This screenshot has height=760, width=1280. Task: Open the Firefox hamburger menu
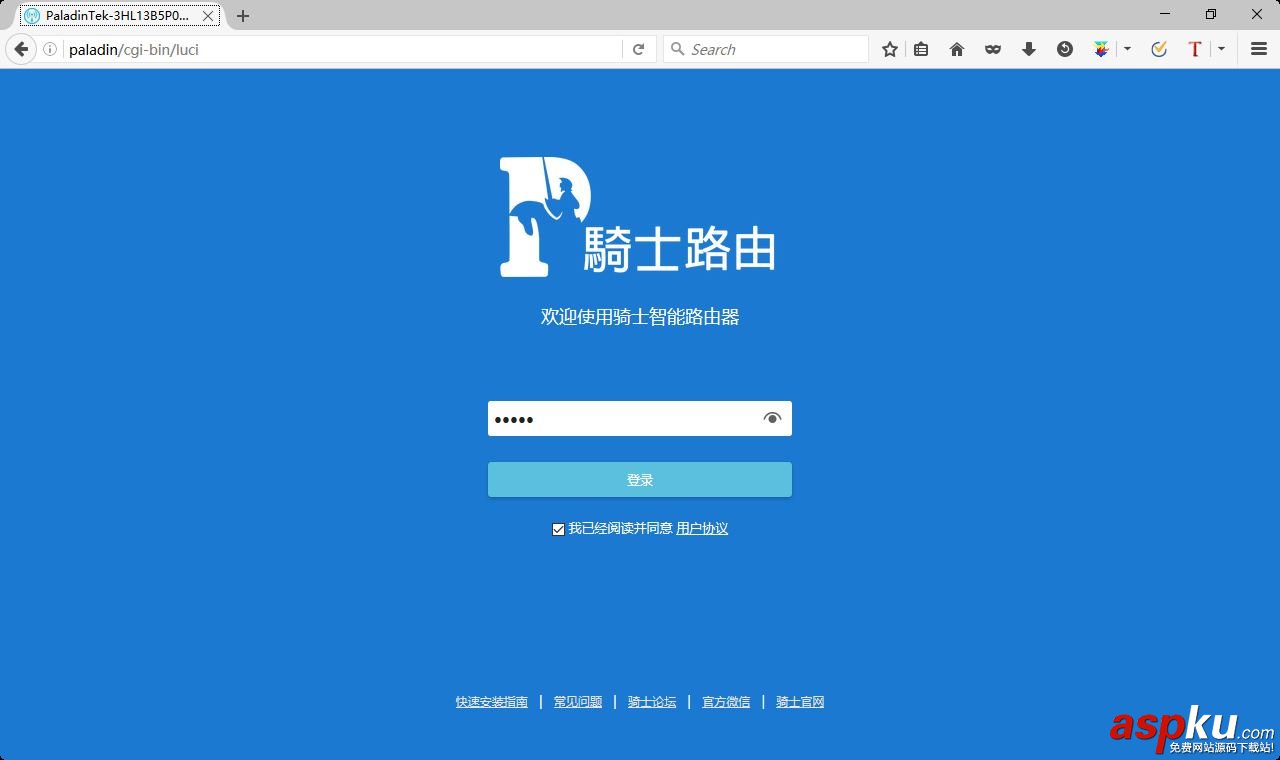click(x=1258, y=48)
